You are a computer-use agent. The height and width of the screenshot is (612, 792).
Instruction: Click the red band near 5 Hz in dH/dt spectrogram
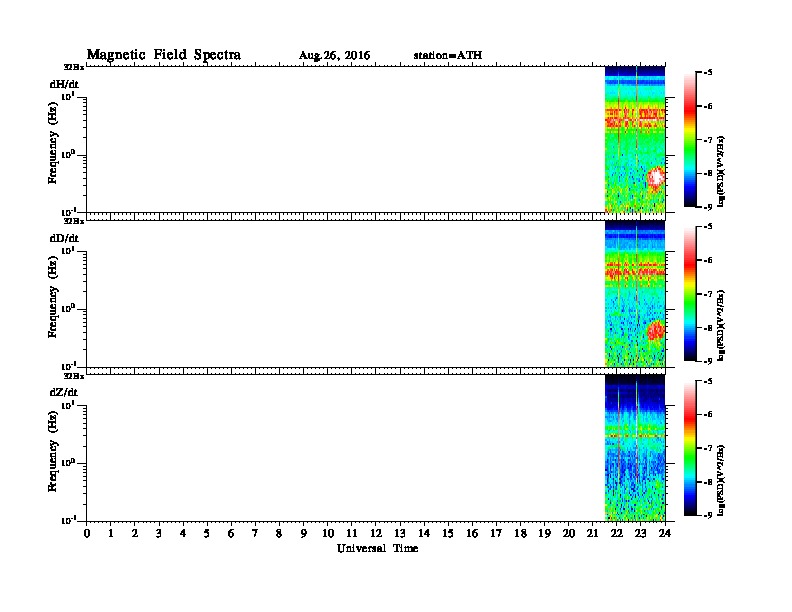[x=635, y=118]
